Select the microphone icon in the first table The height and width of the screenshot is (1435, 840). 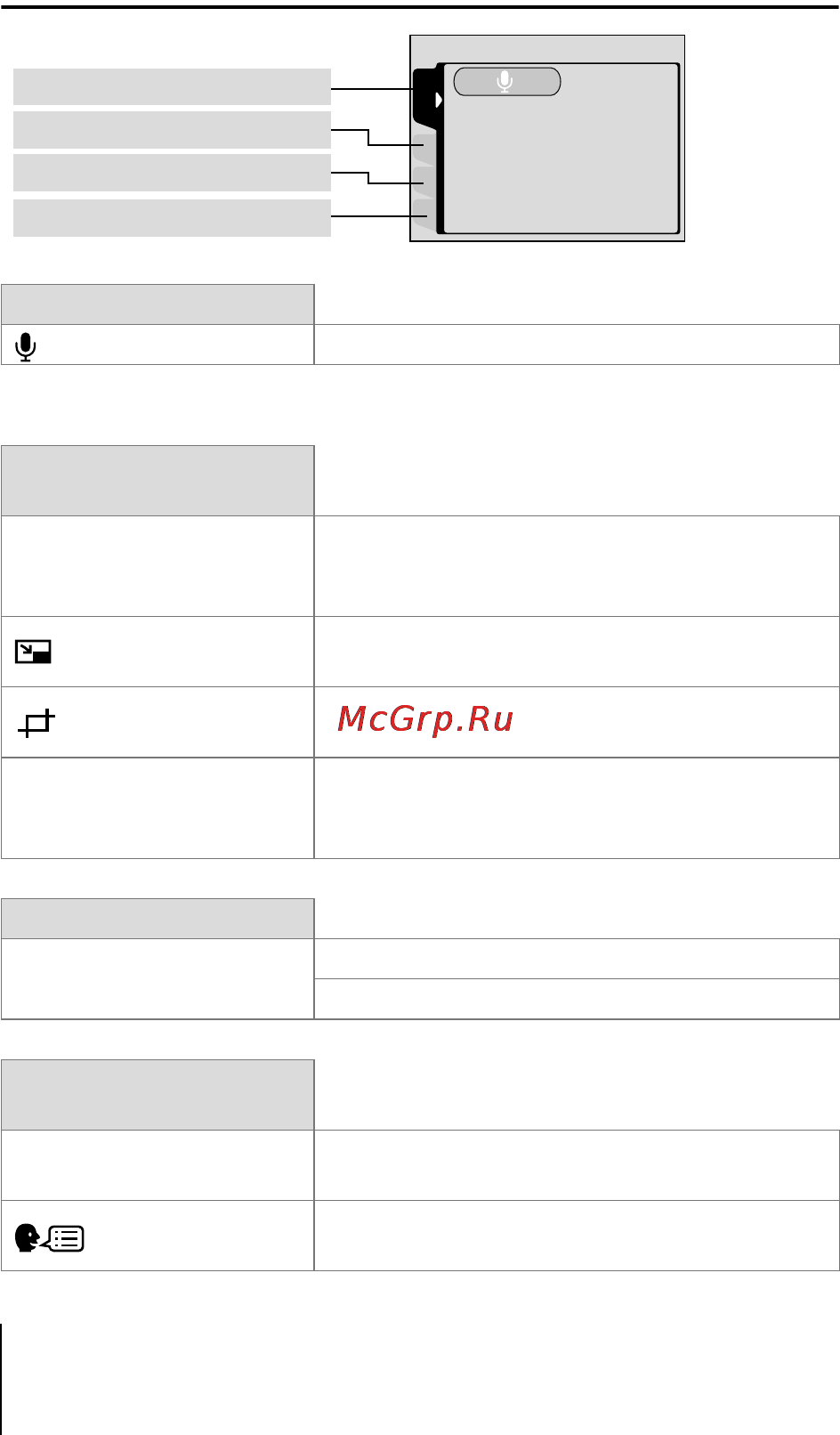click(27, 346)
